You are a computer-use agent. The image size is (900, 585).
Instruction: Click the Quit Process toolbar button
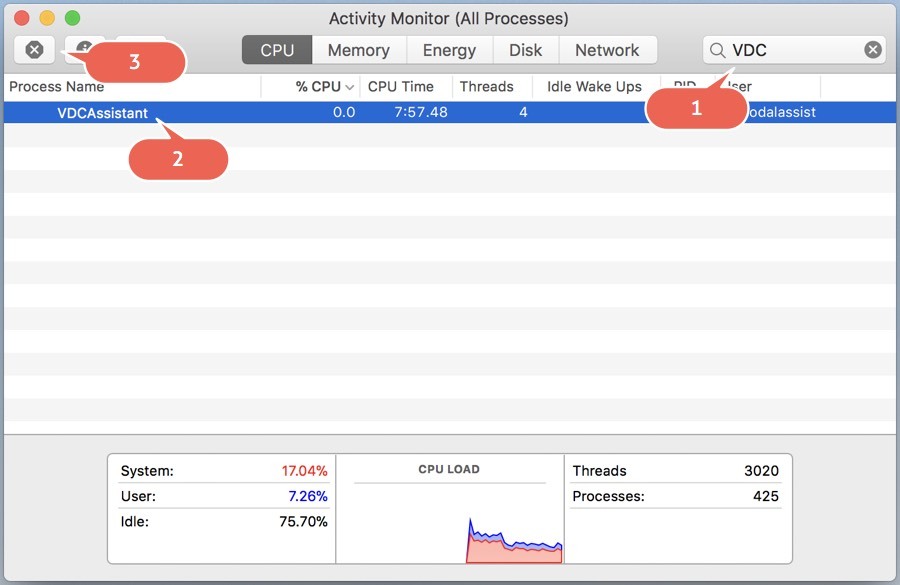click(x=34, y=50)
